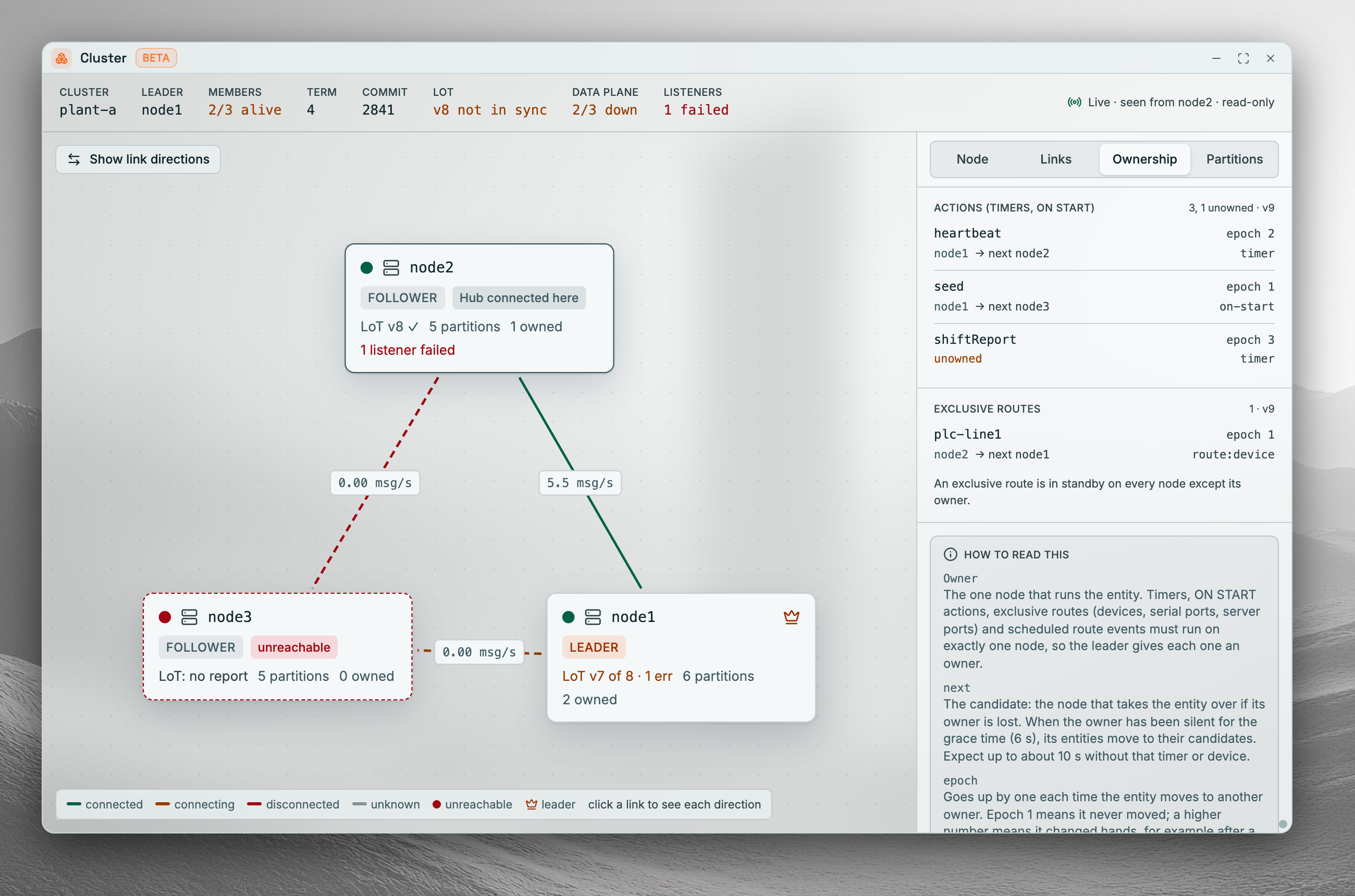Viewport: 1355px width, 896px height.
Task: Click 'LoT v7 of 8 · 1 err' on node1
Action: (x=617, y=677)
